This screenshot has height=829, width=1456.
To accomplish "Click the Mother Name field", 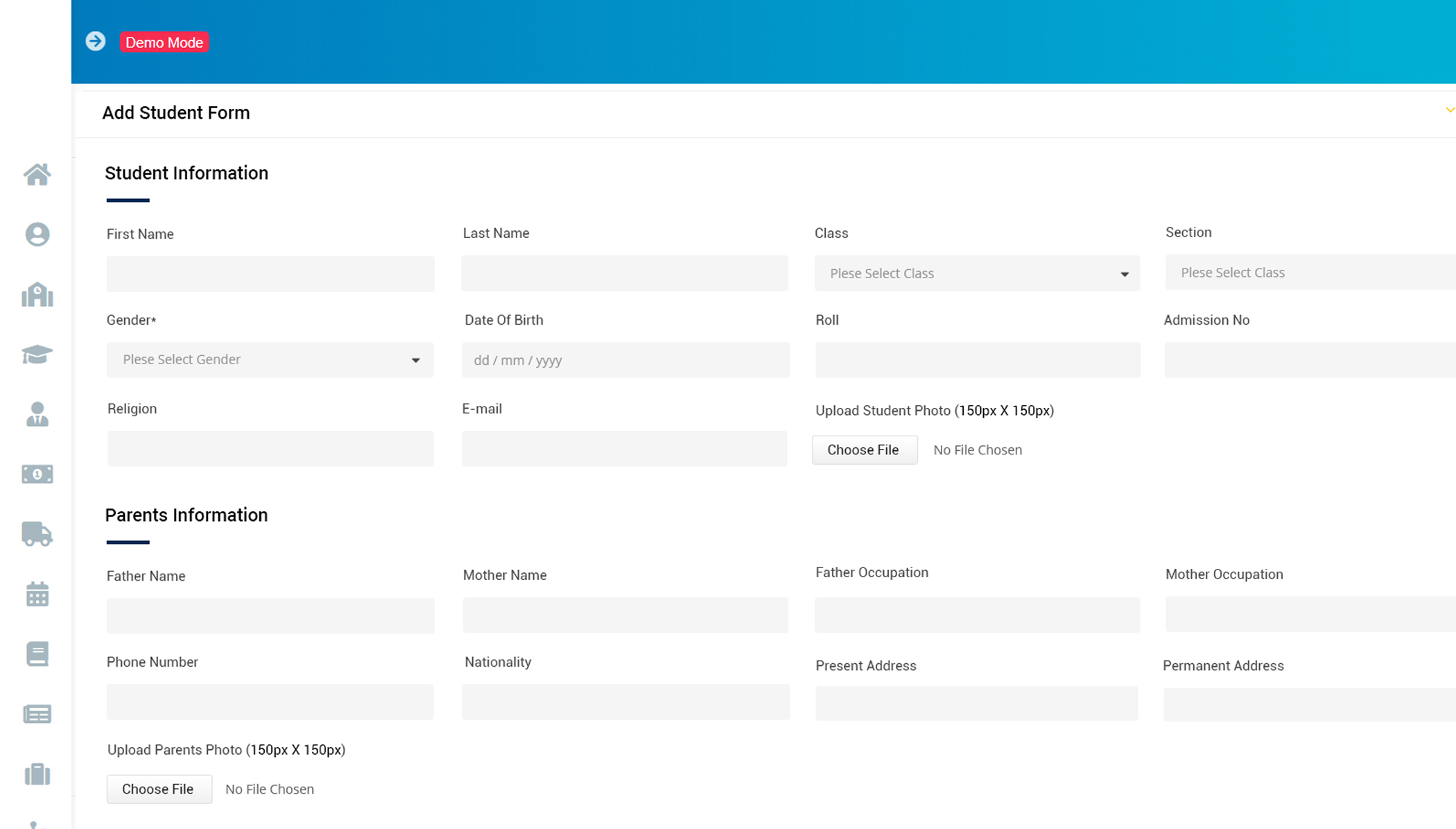I will (x=625, y=615).
